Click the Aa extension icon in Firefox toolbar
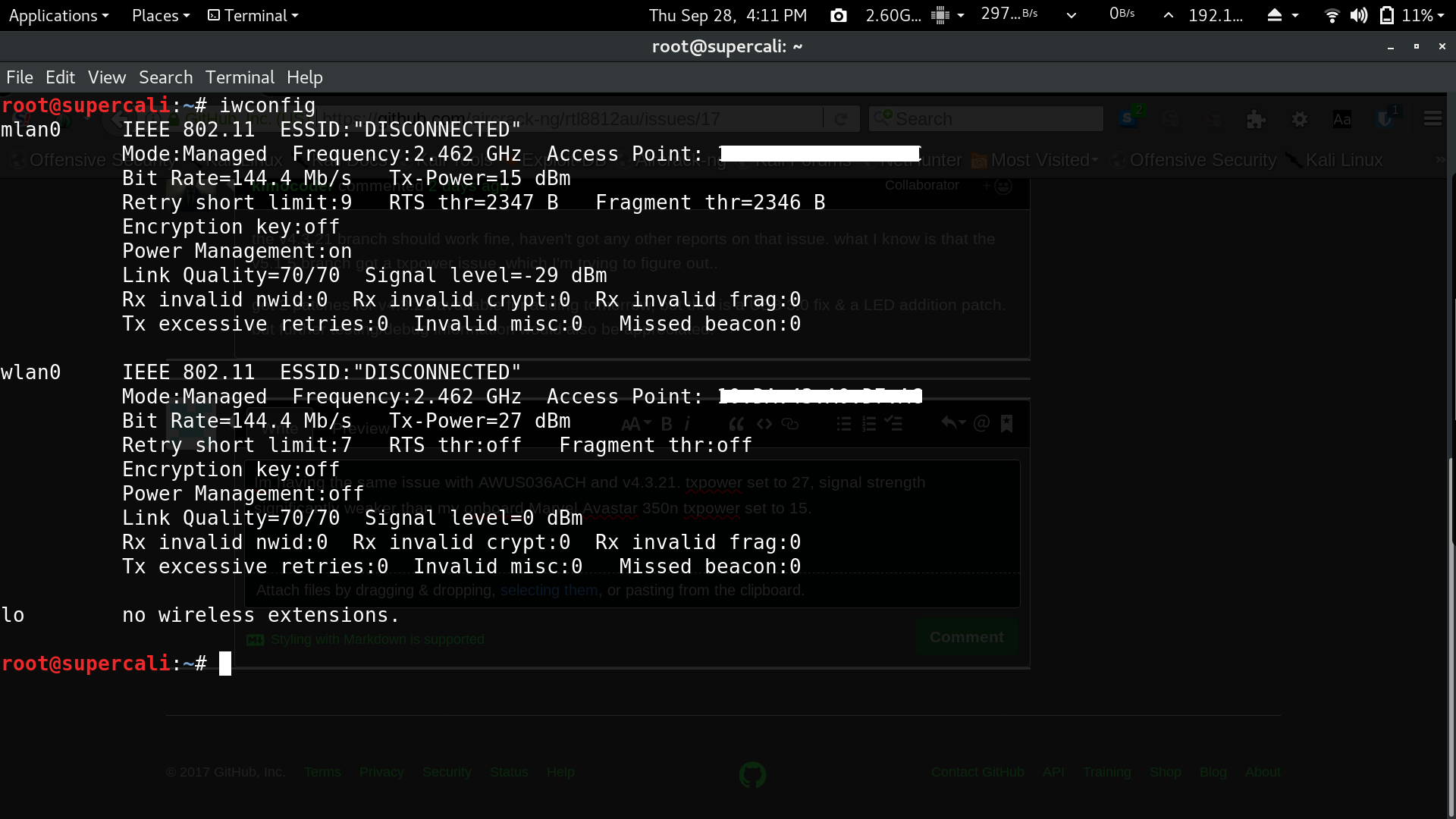The height and width of the screenshot is (819, 1456). pyautogui.click(x=1342, y=119)
